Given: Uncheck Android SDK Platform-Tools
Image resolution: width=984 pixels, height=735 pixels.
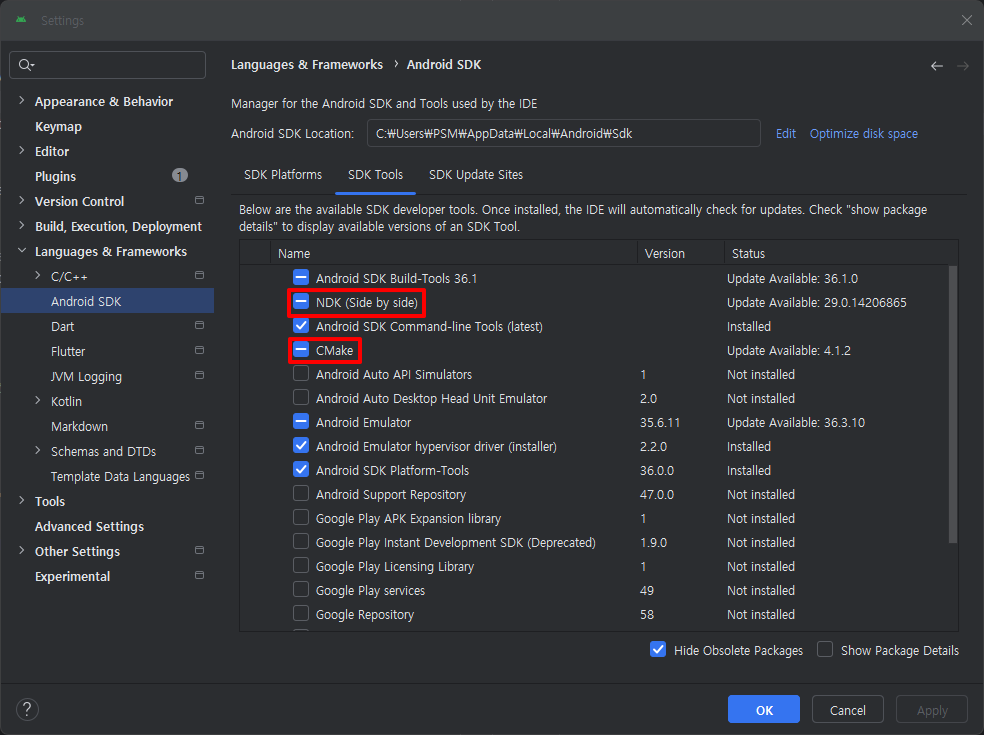Looking at the screenshot, I should (x=301, y=469).
